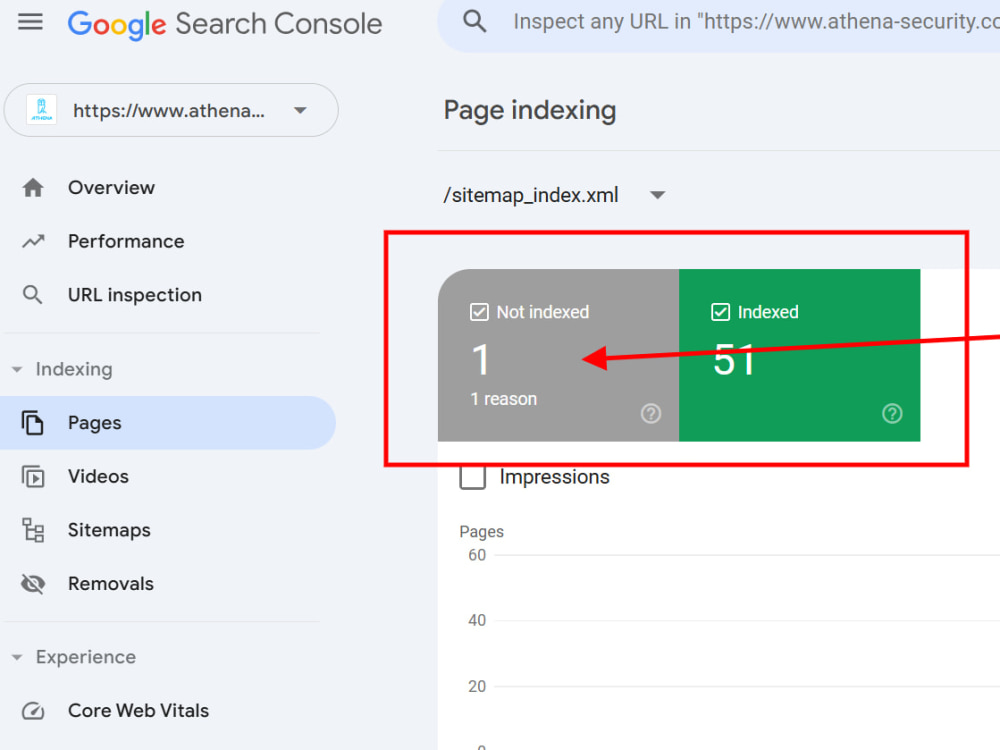Click the search magnifier icon in URL bar
Viewport: 1000px width, 750px height.
click(474, 22)
